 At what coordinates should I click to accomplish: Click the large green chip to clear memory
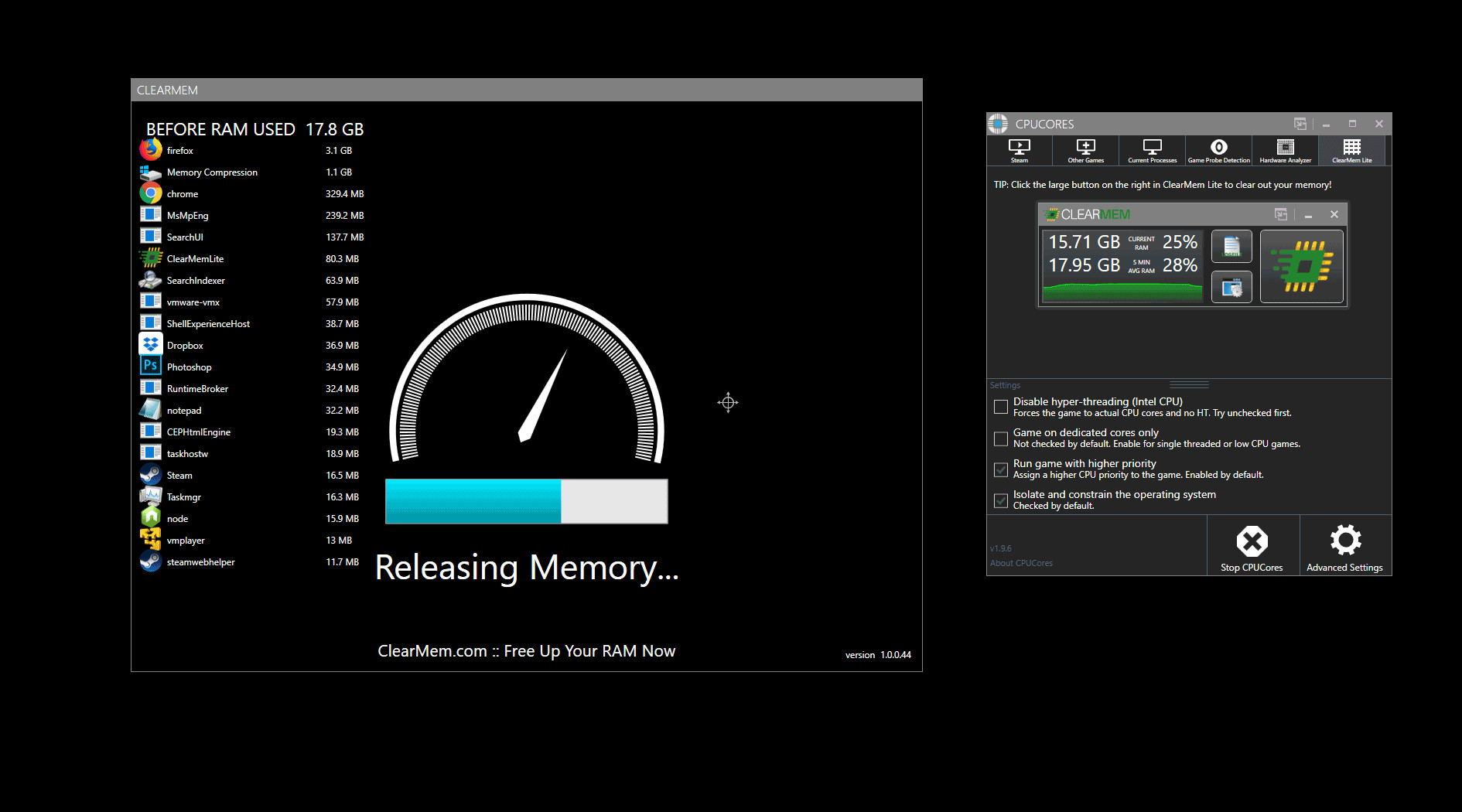click(1301, 266)
